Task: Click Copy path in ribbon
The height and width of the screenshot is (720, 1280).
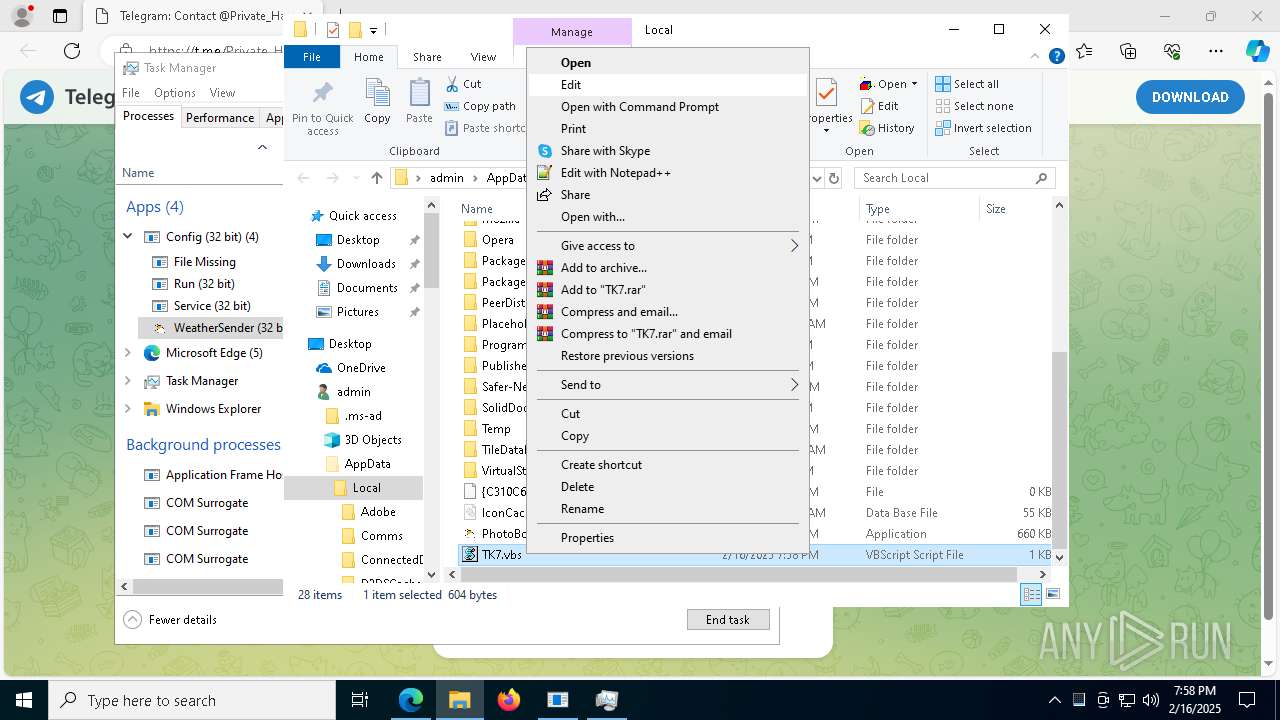Action: (x=480, y=106)
